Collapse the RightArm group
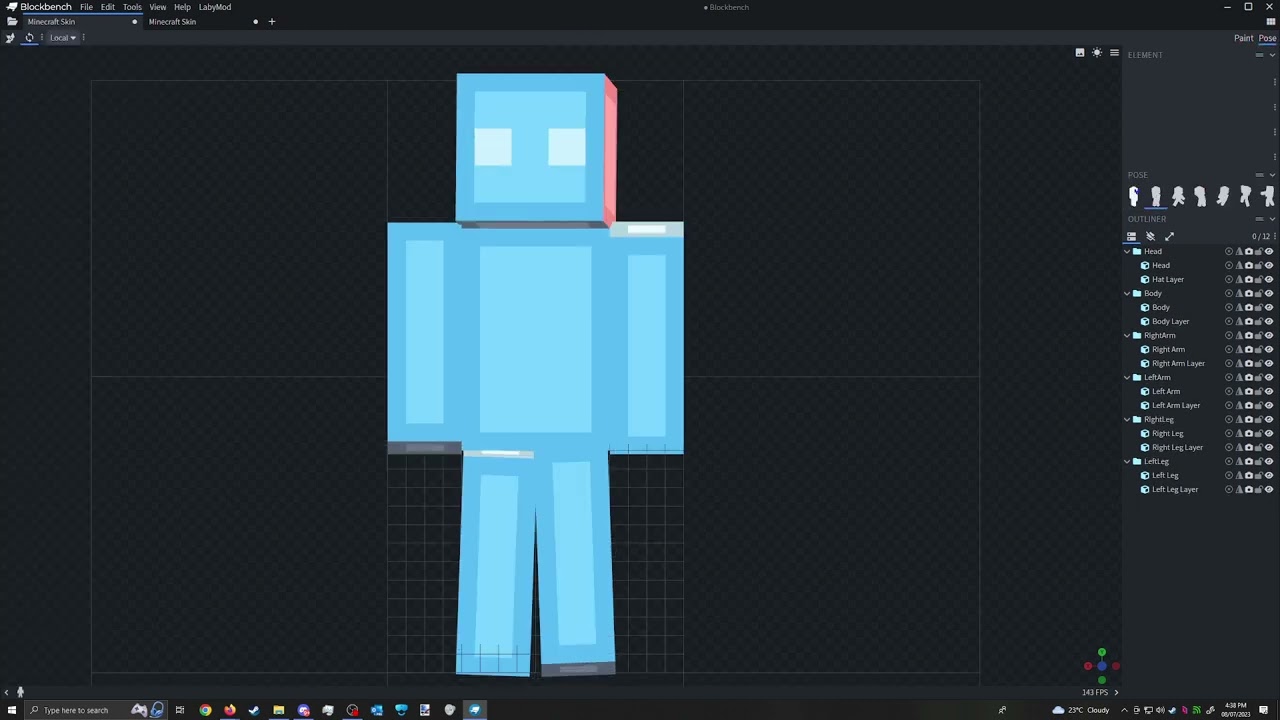 [x=1128, y=336]
